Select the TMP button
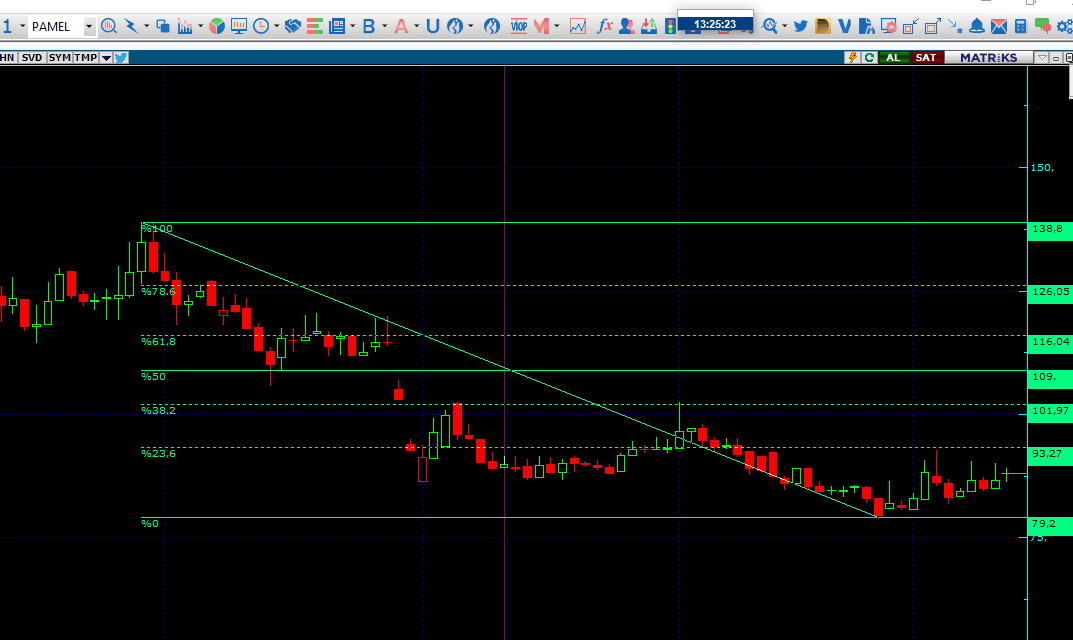The height and width of the screenshot is (640, 1073). pyautogui.click(x=86, y=57)
